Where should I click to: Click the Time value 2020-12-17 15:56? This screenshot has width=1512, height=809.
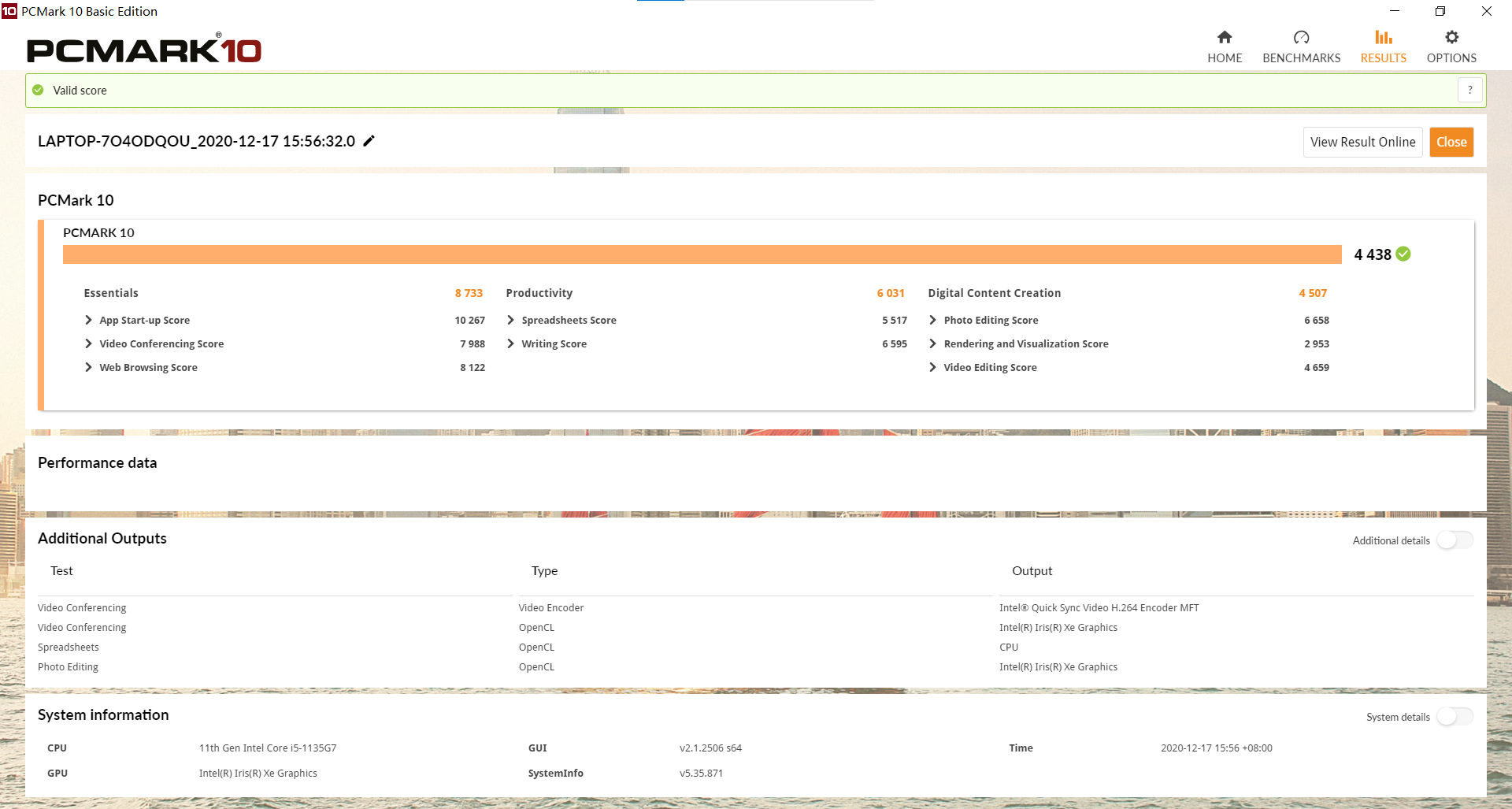pyautogui.click(x=1216, y=748)
